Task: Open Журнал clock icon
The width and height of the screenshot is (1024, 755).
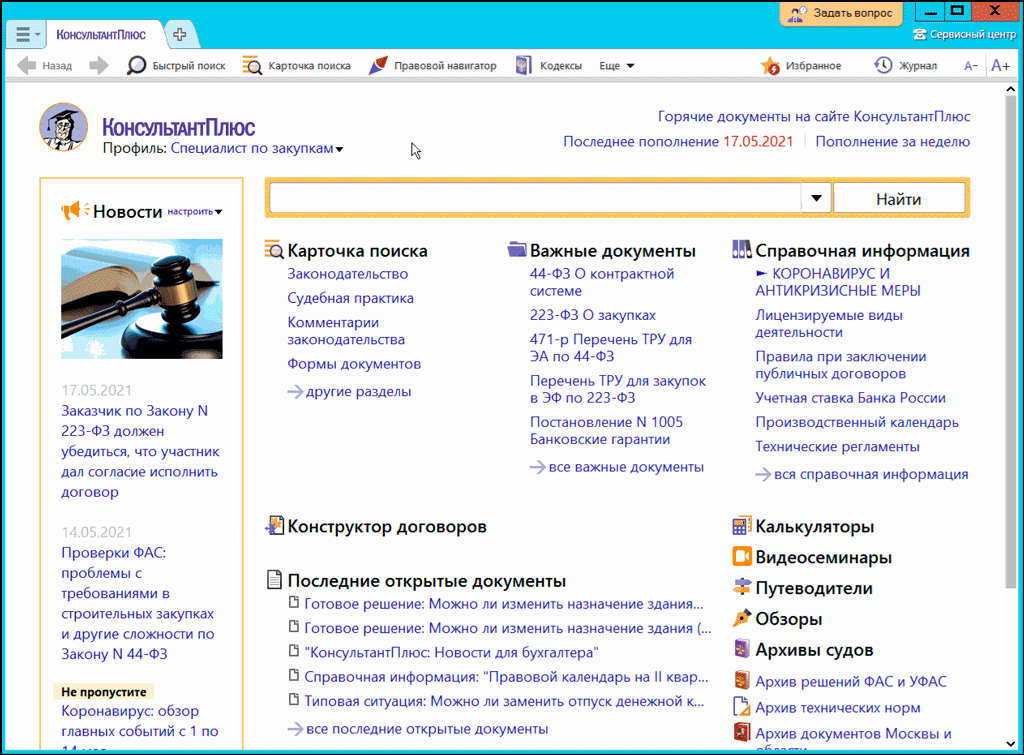Action: pyautogui.click(x=883, y=65)
